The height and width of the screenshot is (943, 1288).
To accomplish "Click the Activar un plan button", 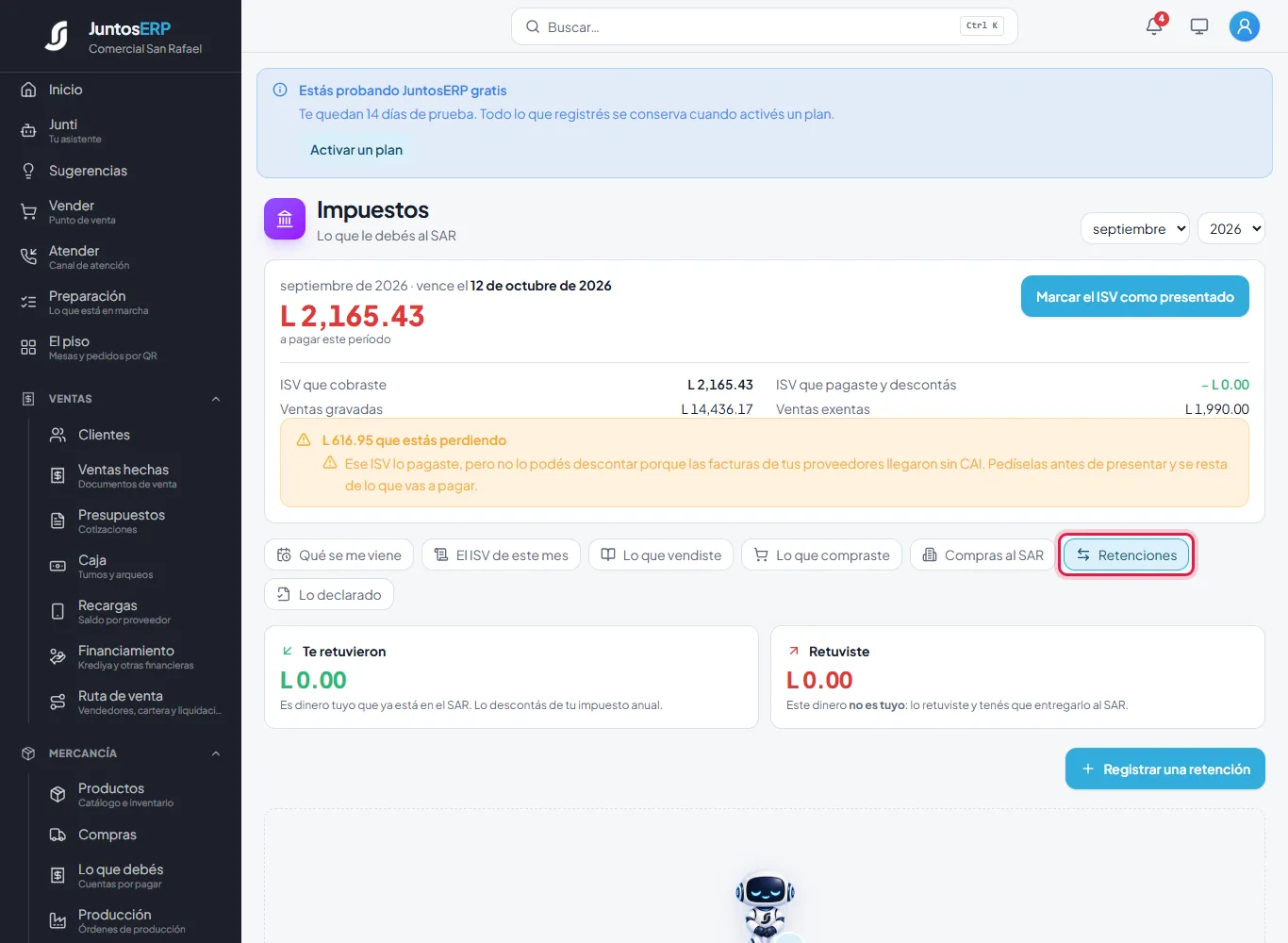I will click(x=356, y=150).
